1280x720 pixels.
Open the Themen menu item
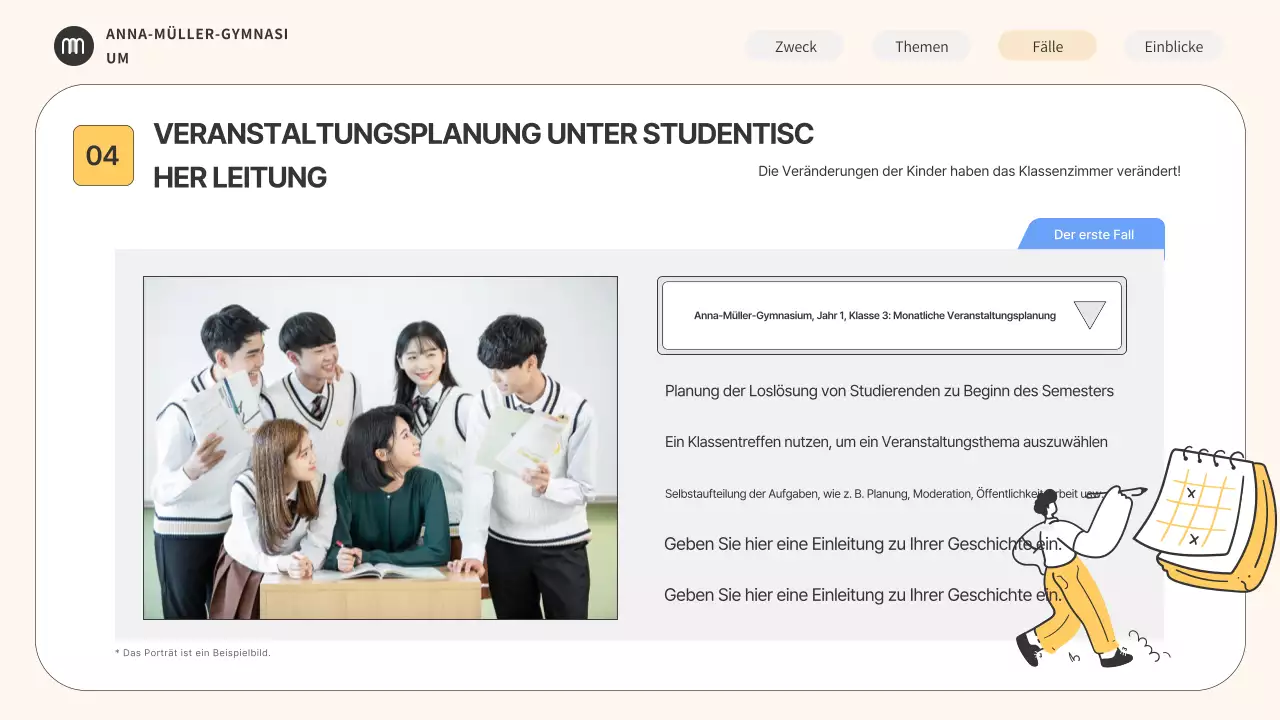pyautogui.click(x=921, y=46)
